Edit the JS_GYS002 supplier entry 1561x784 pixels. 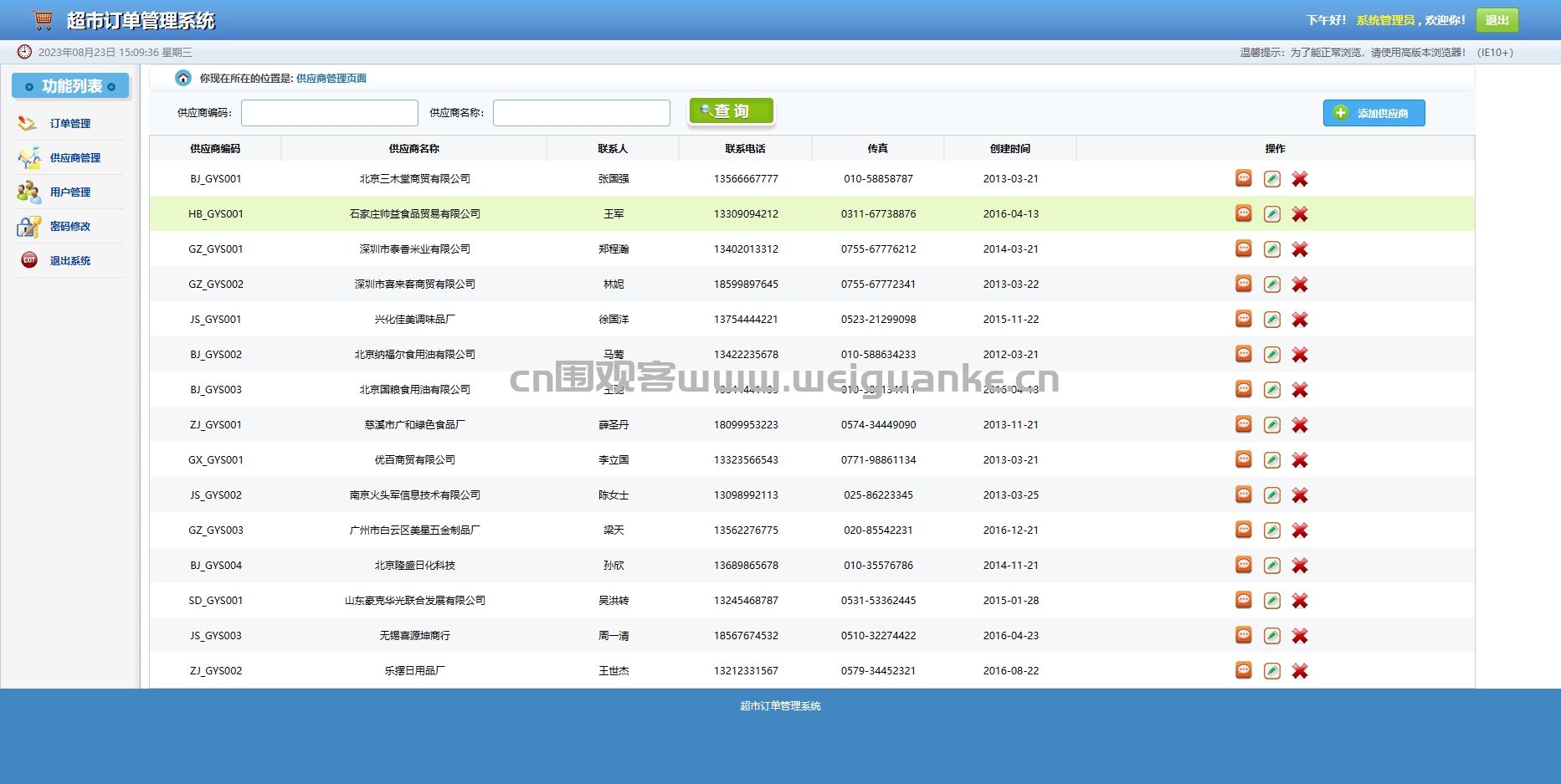(x=1272, y=495)
